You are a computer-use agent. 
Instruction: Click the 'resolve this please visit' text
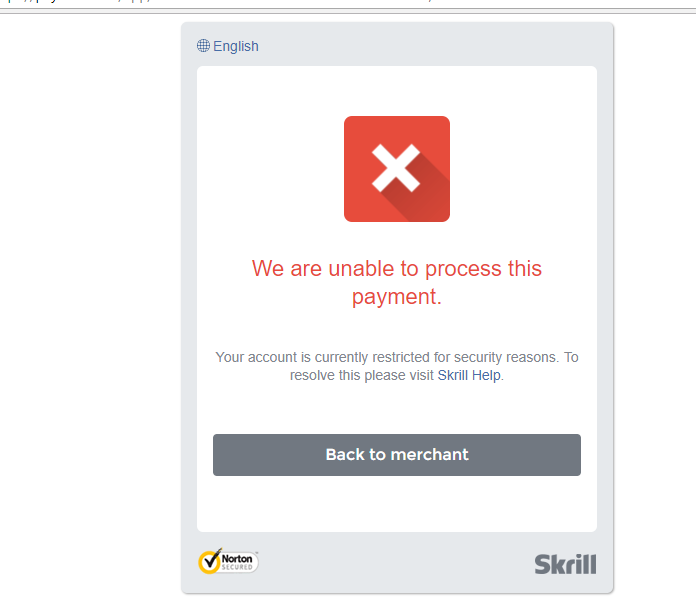coord(362,375)
